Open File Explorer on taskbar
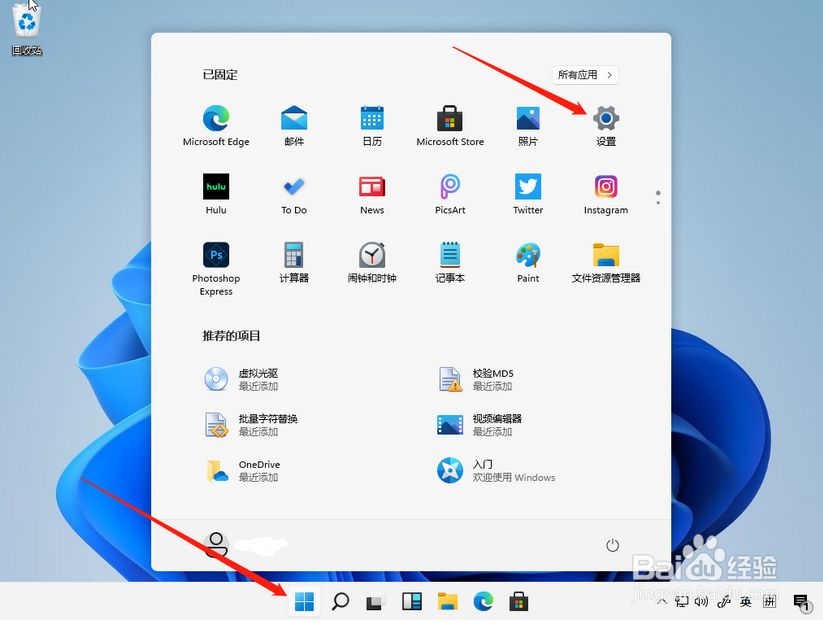This screenshot has height=622, width=823. (x=448, y=602)
